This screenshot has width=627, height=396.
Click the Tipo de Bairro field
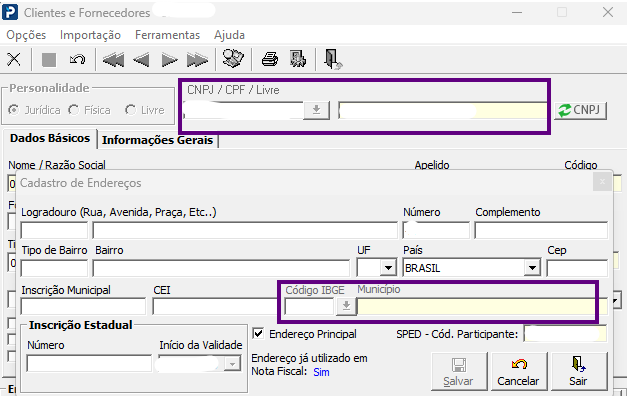pyautogui.click(x=54, y=268)
